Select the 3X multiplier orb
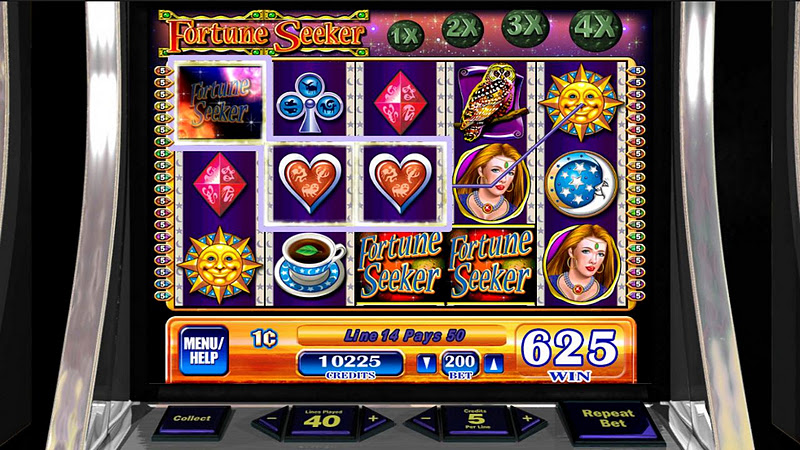This screenshot has width=800, height=450. coord(525,27)
